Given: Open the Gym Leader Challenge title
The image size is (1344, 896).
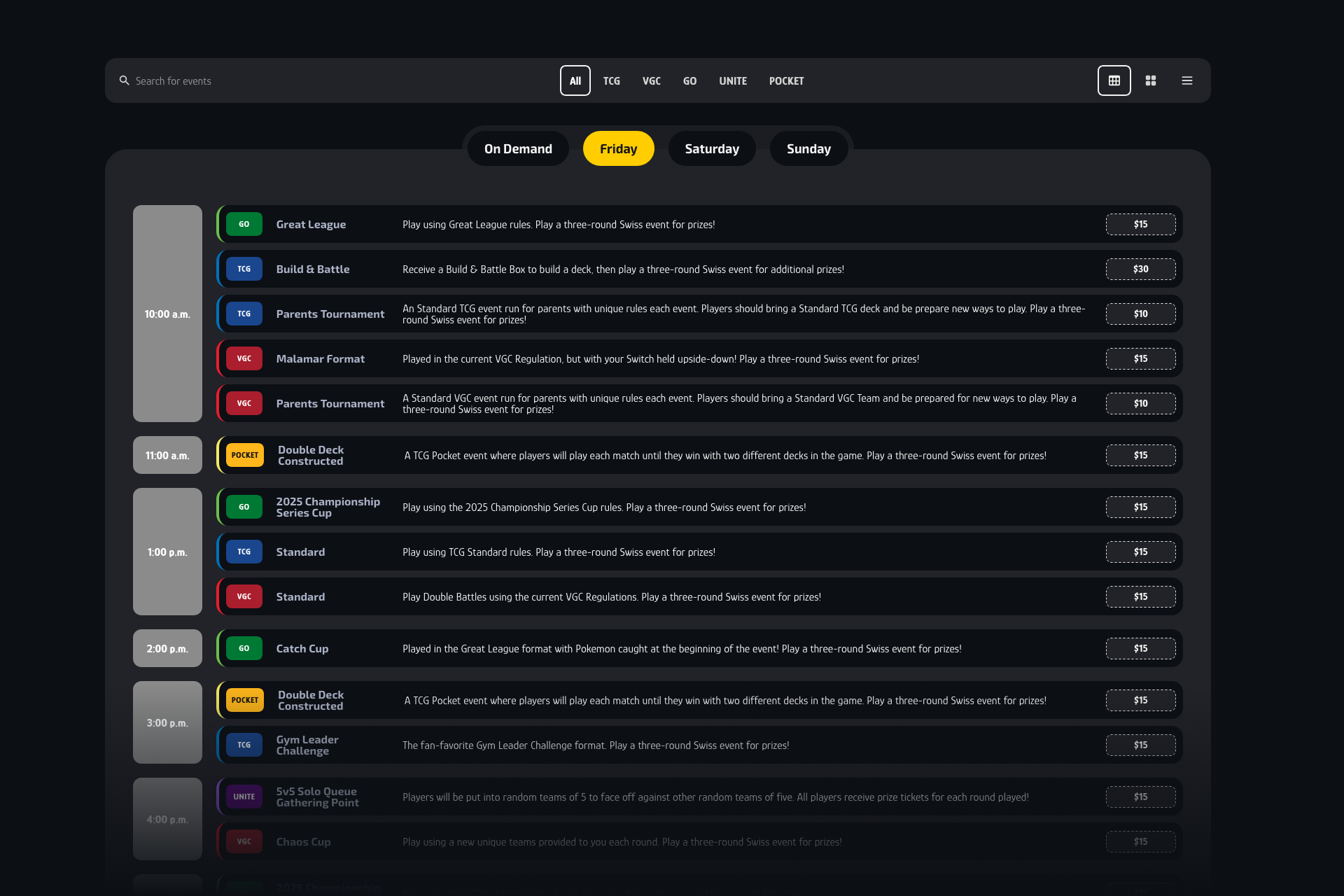Looking at the screenshot, I should pyautogui.click(x=307, y=745).
